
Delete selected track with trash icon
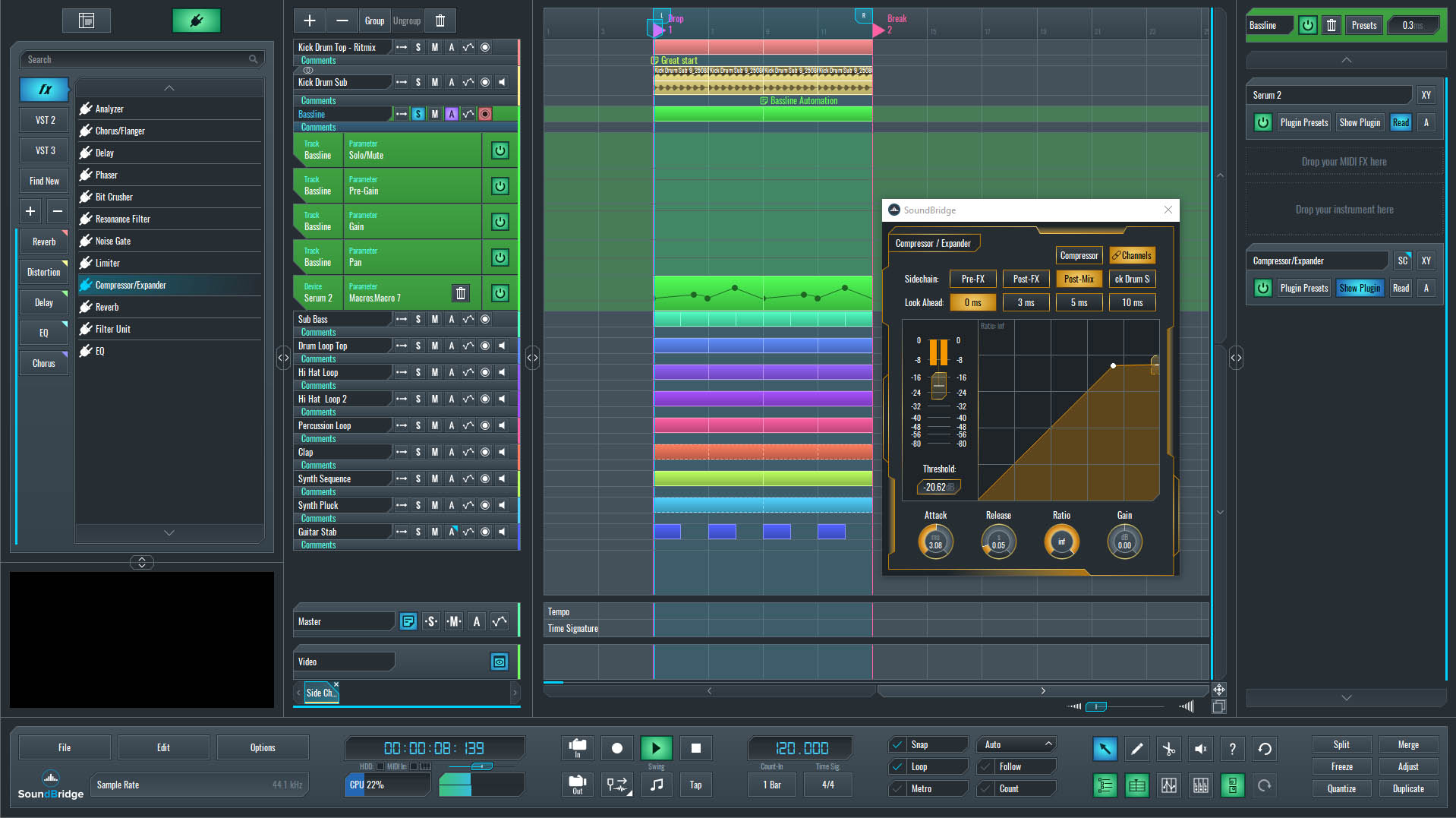pos(440,21)
